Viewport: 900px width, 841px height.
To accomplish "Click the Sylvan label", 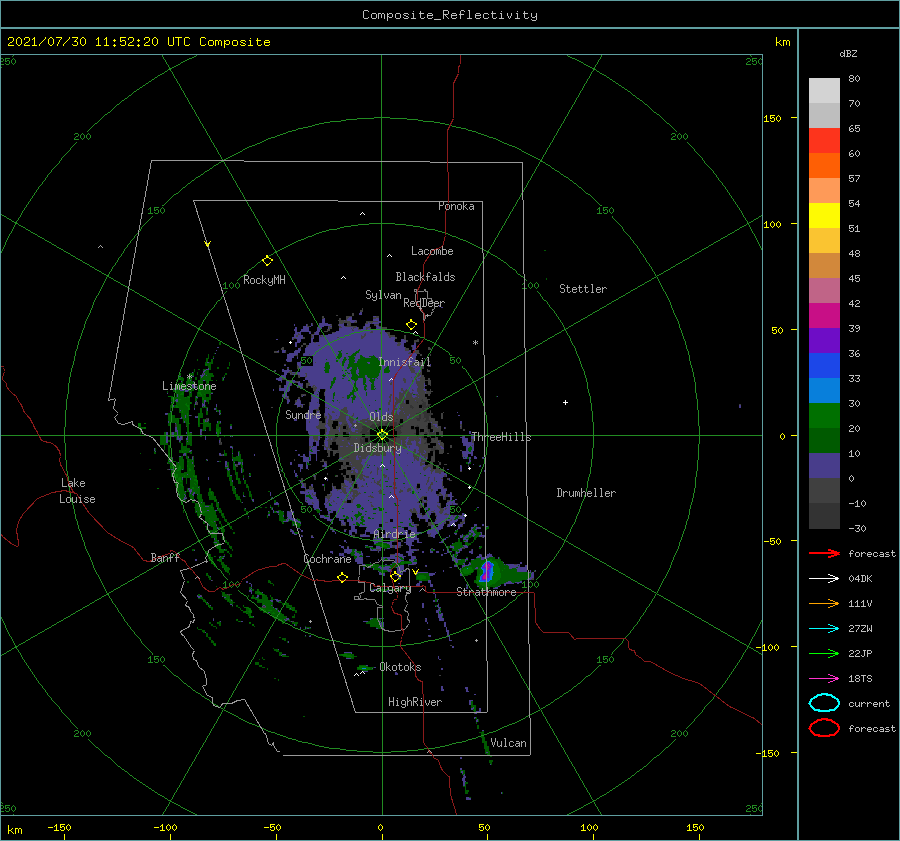I will point(383,295).
